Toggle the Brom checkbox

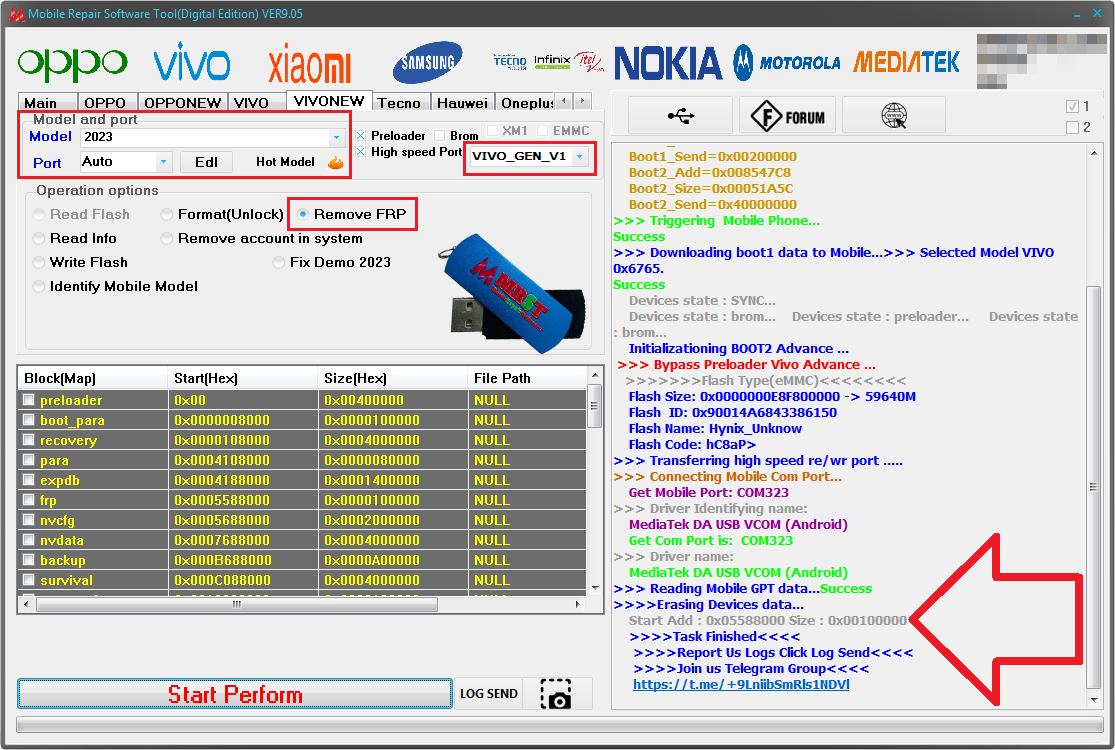(439, 136)
